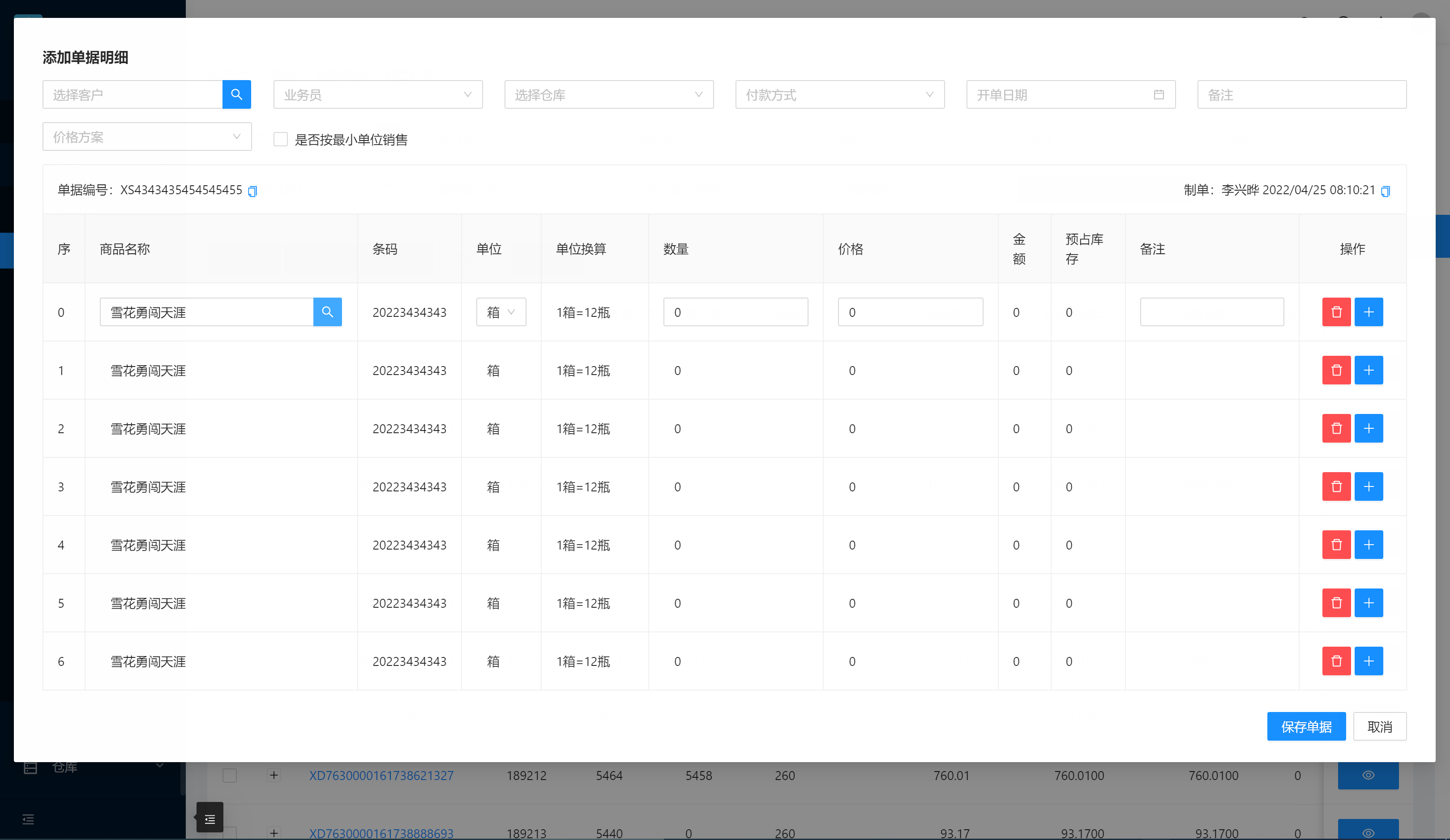Delete row 6 using the trash icon
Screen dimensions: 1450x840
coord(1336,661)
